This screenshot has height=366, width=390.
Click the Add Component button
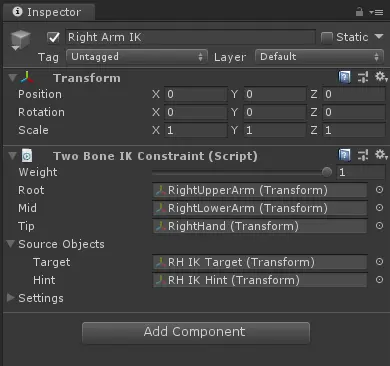(x=196, y=332)
